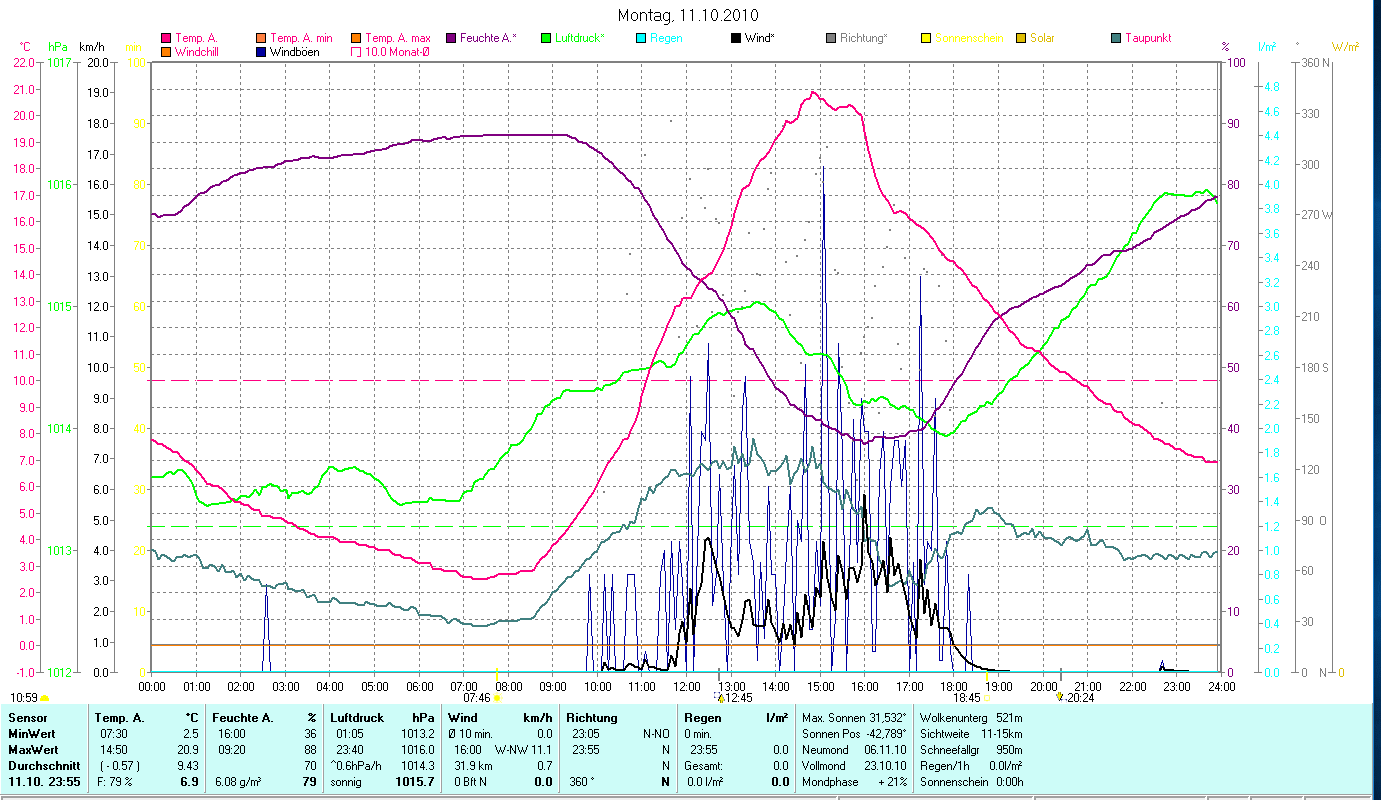1381x800 pixels.
Task: Click the teal Taupunkt legend square
Action: (x=1116, y=38)
